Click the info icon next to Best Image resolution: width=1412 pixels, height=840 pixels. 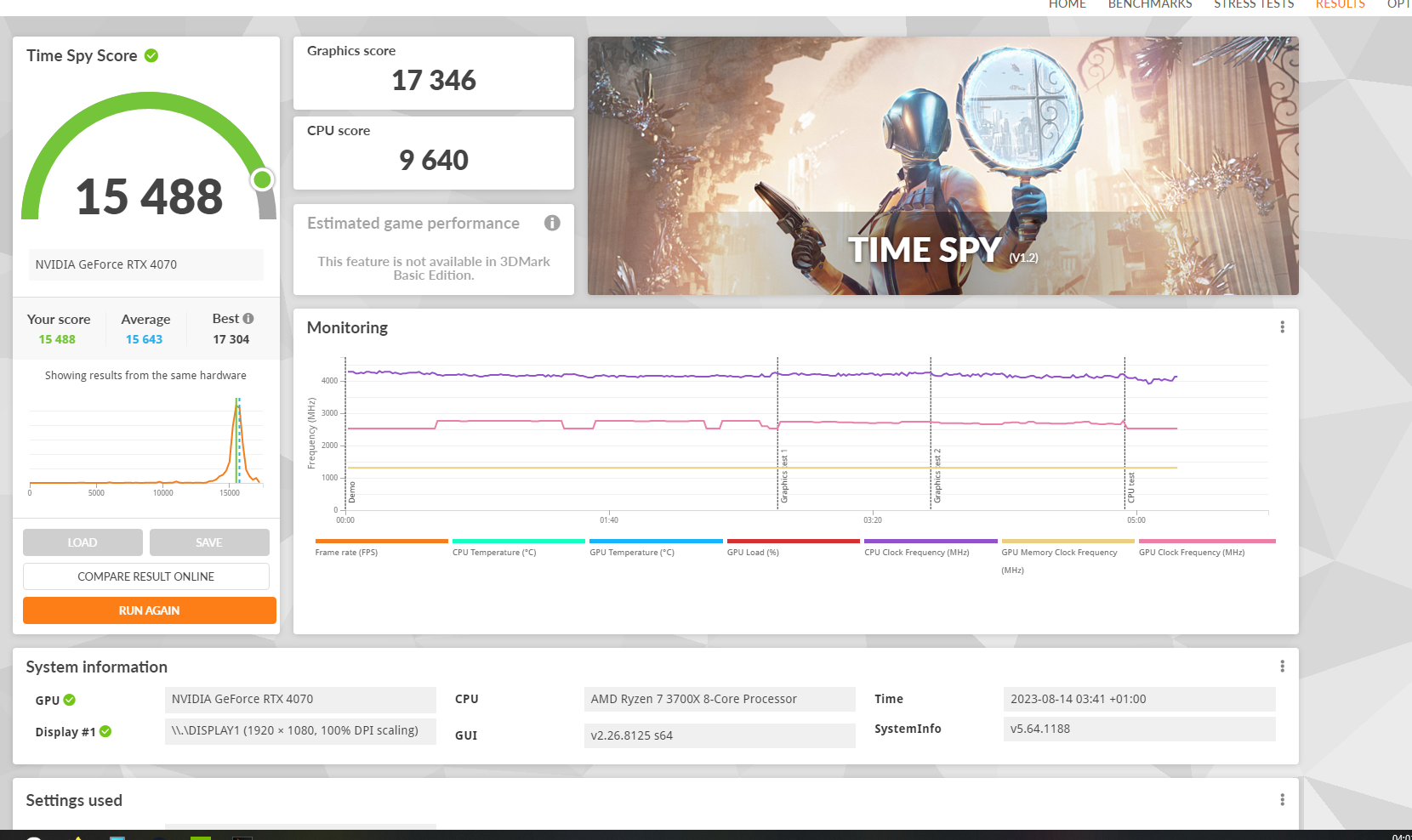pyautogui.click(x=248, y=319)
